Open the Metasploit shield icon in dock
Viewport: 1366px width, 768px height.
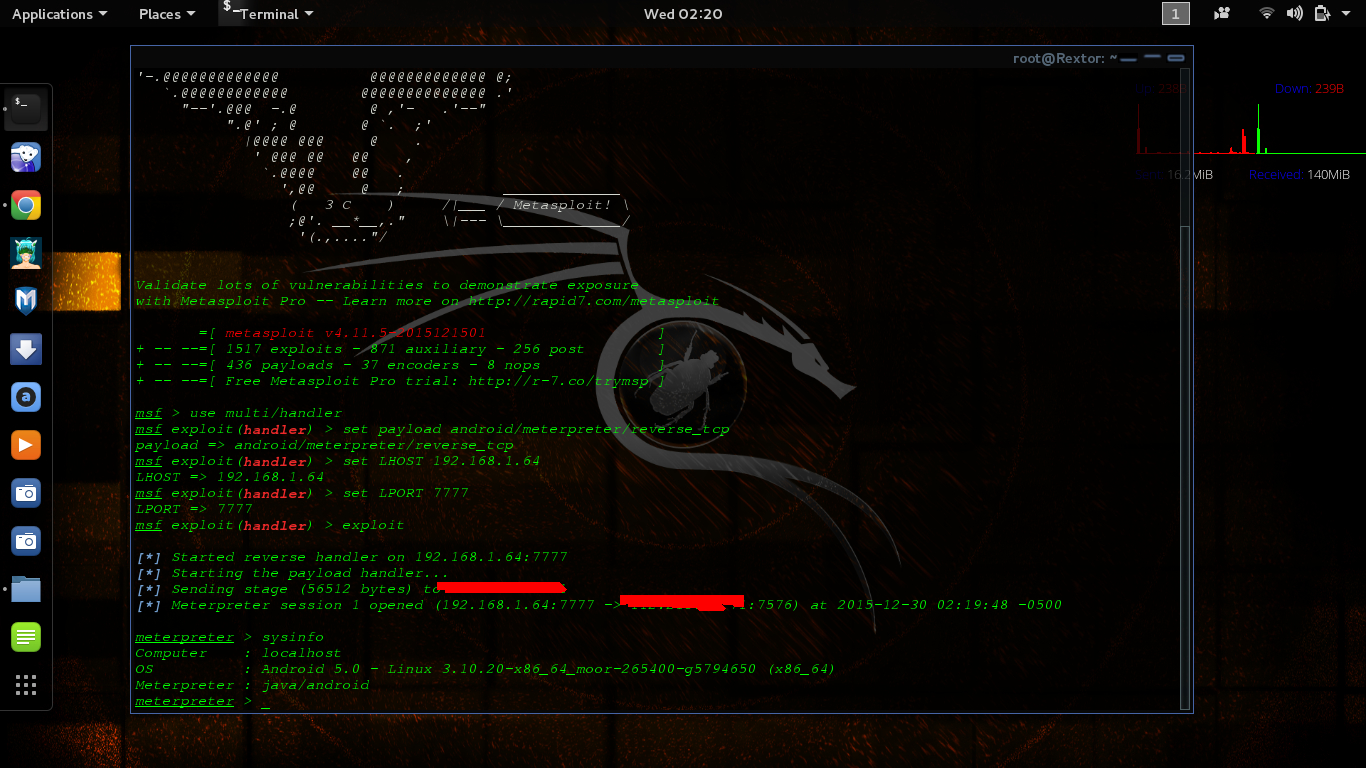pos(26,301)
